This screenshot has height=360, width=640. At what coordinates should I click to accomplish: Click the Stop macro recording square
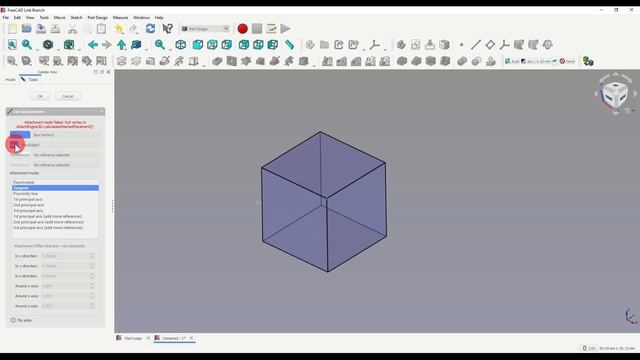point(257,29)
